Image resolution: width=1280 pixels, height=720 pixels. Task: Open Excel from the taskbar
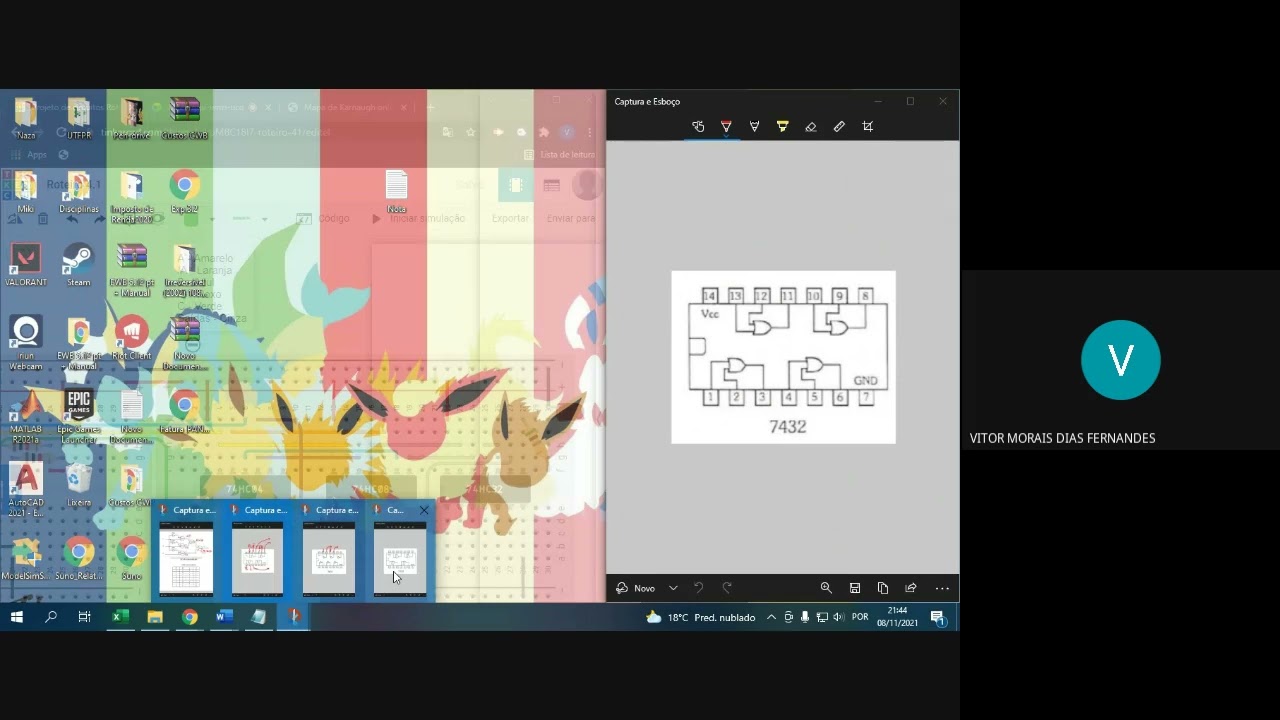pyautogui.click(x=120, y=617)
